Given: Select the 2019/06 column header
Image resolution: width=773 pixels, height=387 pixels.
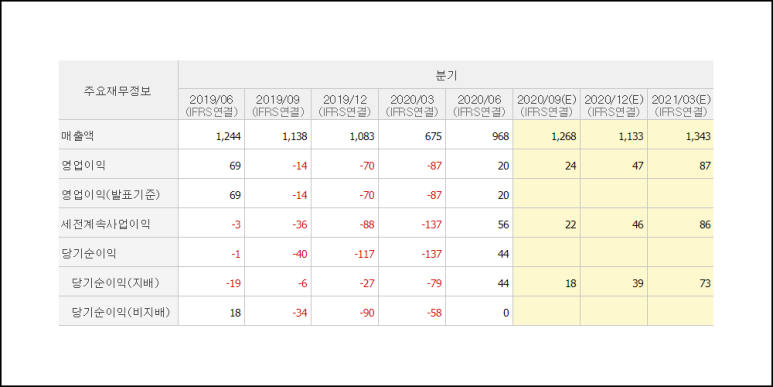Looking at the screenshot, I should tap(211, 105).
